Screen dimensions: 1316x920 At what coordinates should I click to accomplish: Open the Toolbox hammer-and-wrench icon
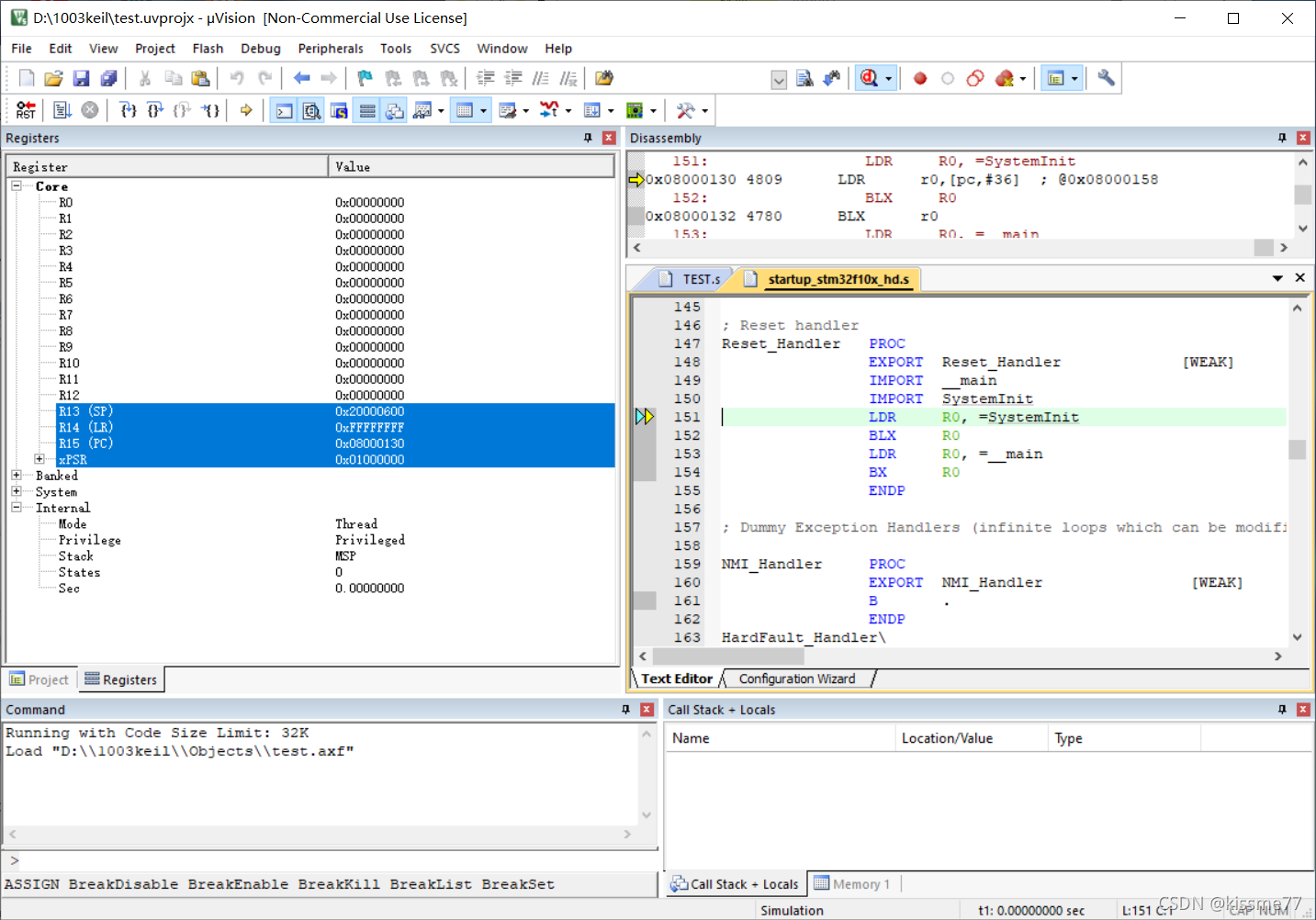click(685, 111)
